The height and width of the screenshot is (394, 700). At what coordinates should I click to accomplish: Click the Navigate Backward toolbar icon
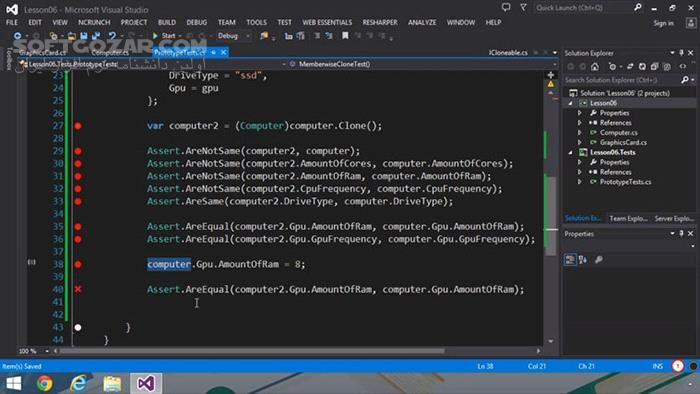pos(17,36)
